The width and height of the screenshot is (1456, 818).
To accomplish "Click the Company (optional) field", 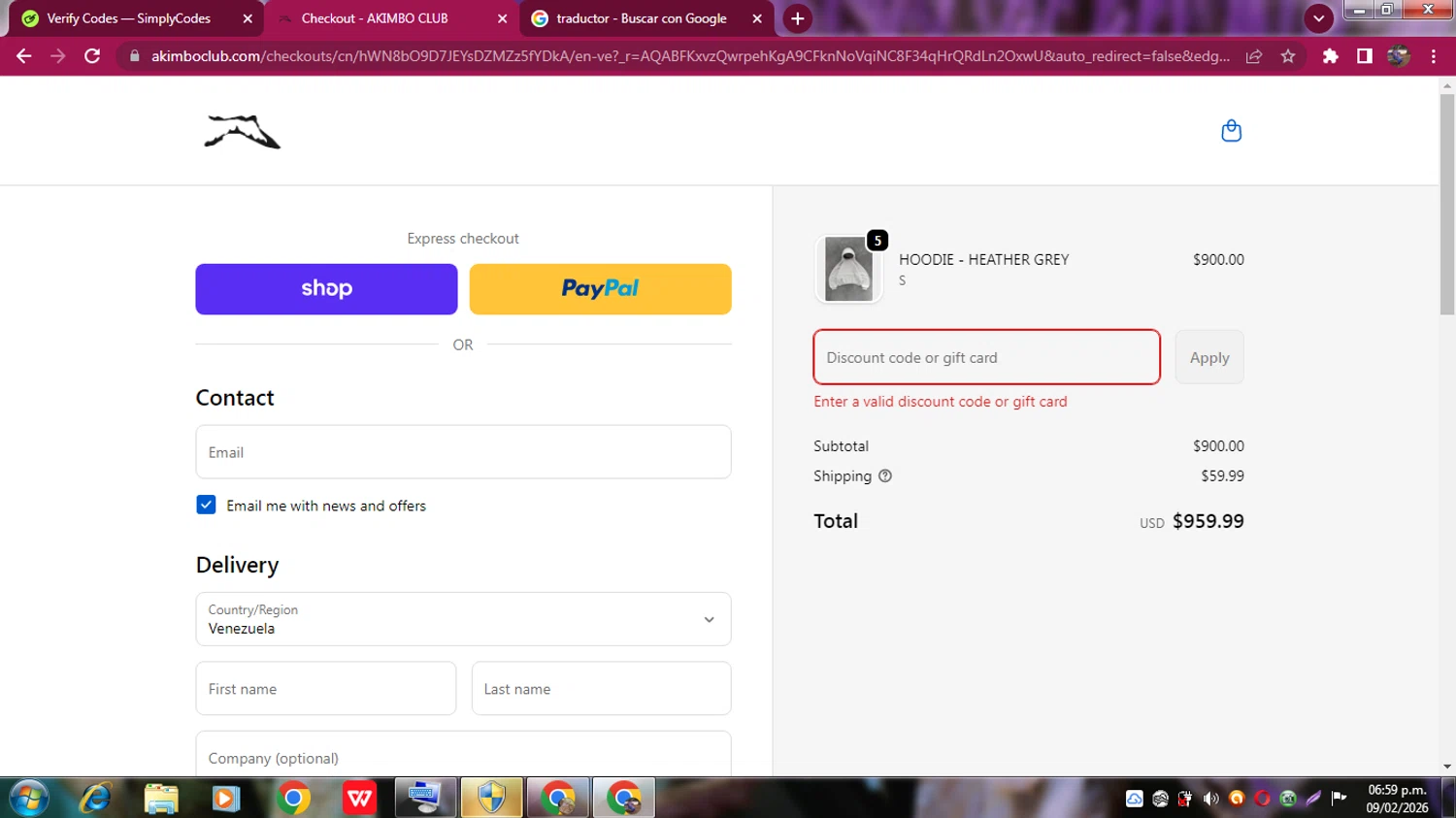I will [x=463, y=755].
